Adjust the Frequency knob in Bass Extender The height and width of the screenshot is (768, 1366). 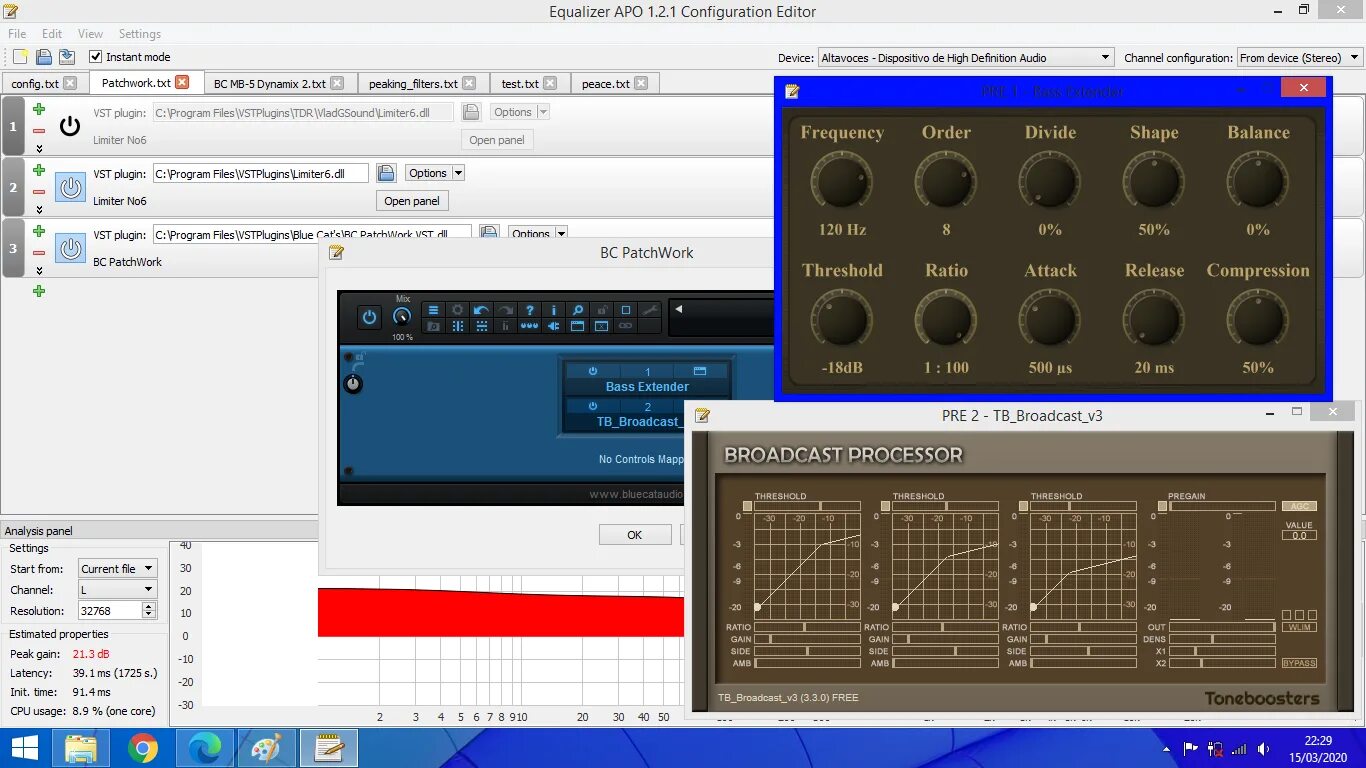click(x=842, y=181)
